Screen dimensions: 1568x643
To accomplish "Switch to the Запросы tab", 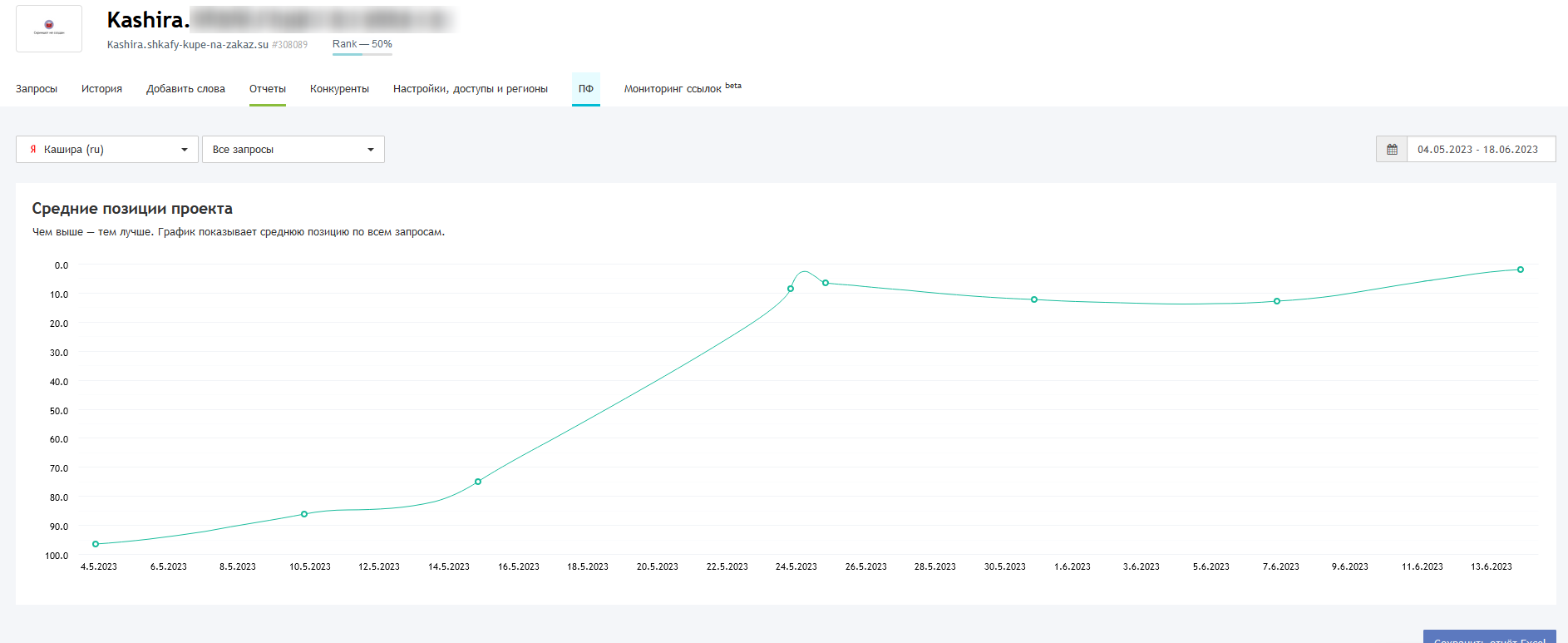I will pyautogui.click(x=37, y=89).
